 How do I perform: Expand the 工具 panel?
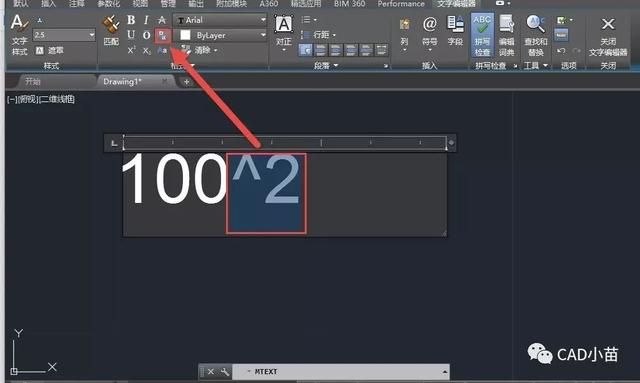click(536, 66)
